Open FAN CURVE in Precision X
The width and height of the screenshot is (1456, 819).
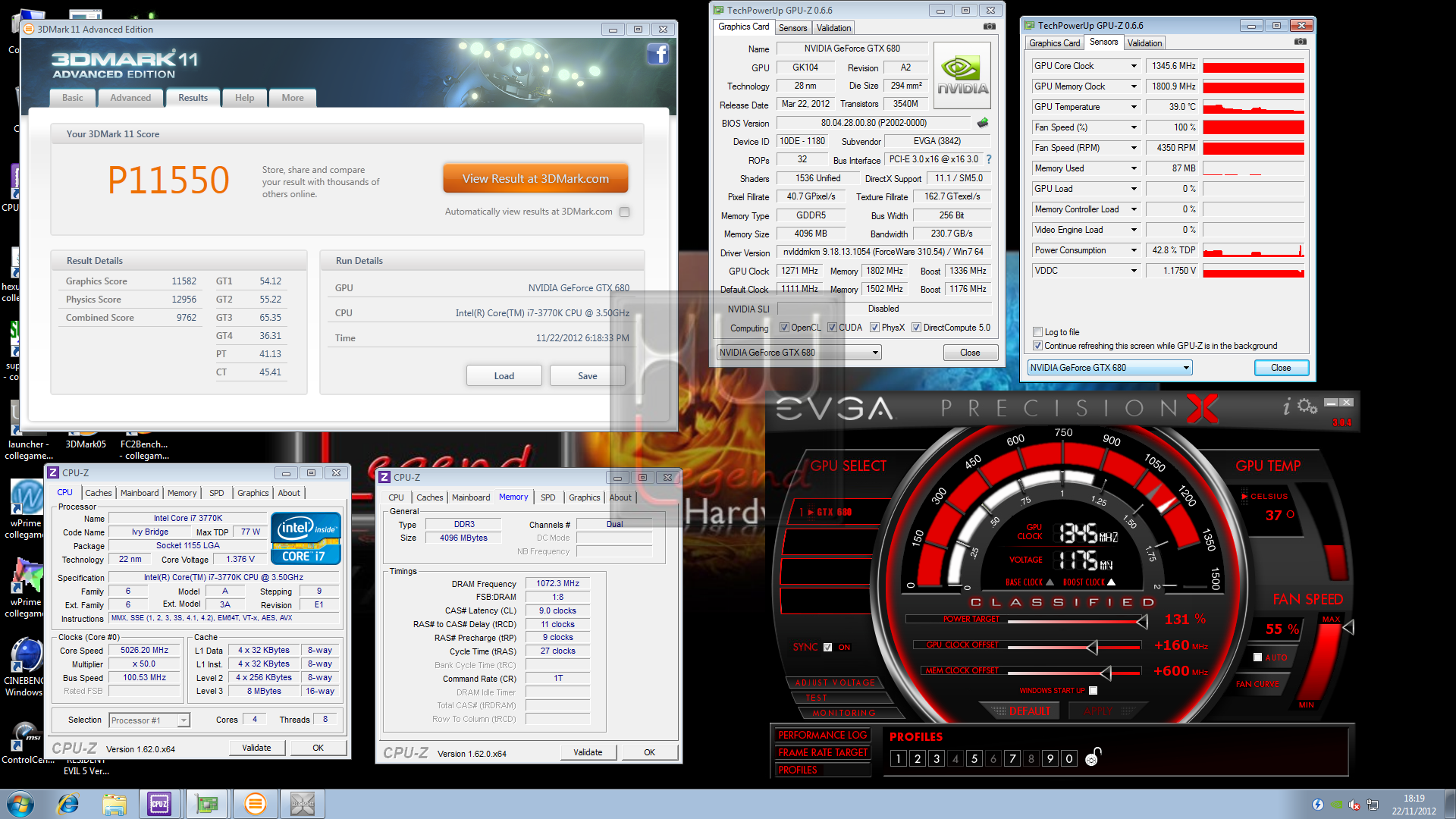1257,684
